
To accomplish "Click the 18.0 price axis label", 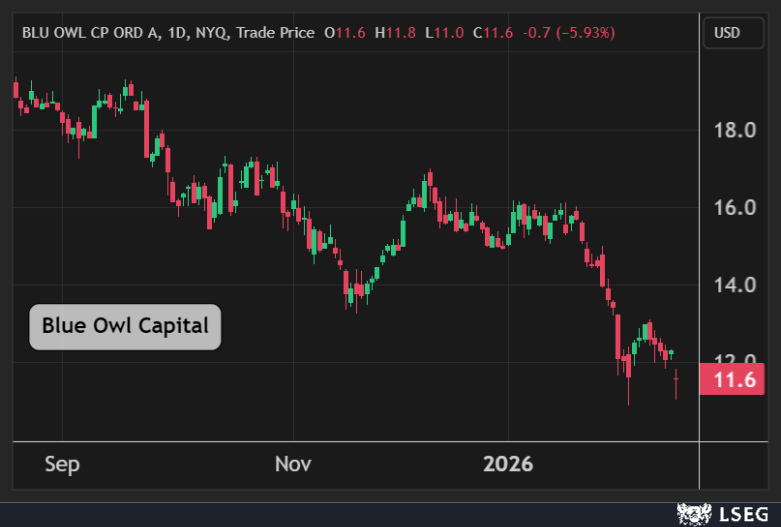I will pos(734,131).
